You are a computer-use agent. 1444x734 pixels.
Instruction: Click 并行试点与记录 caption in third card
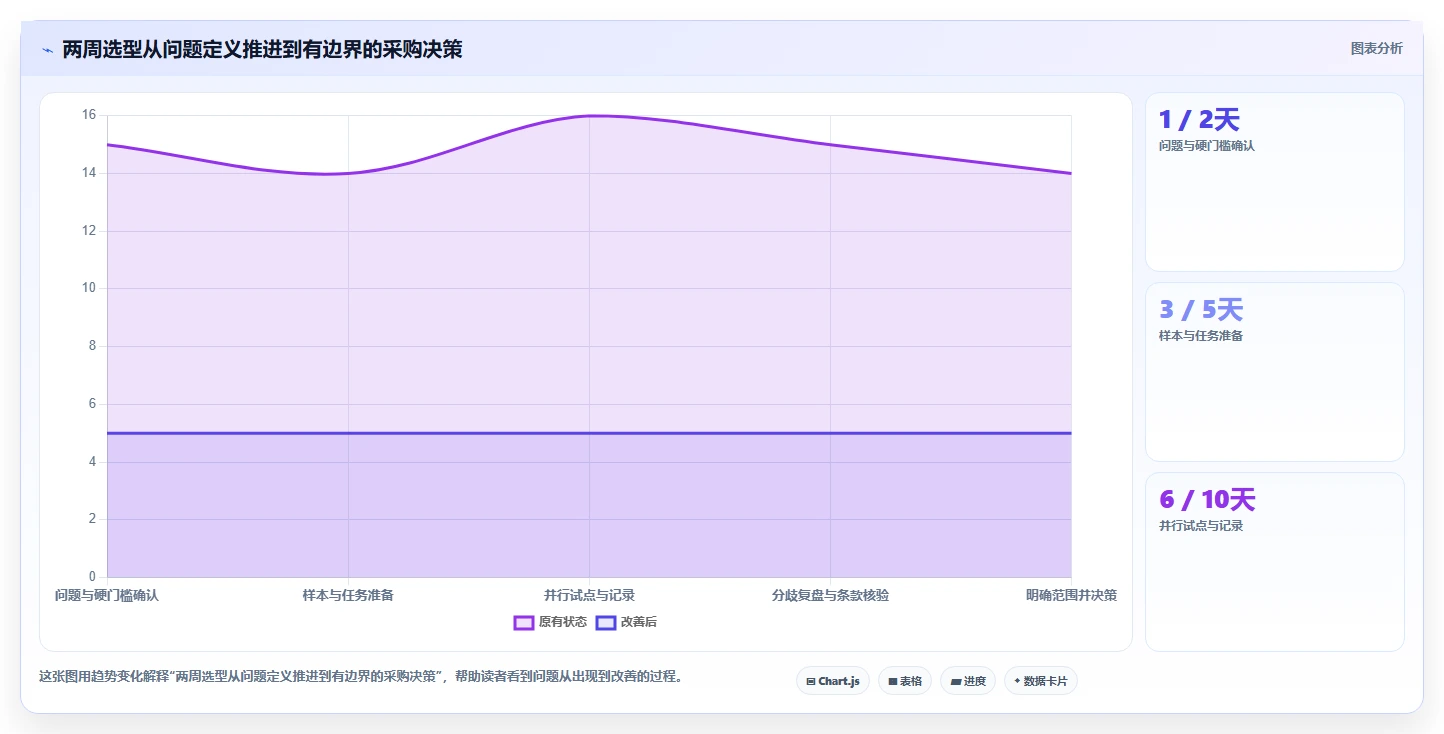tap(1201, 526)
